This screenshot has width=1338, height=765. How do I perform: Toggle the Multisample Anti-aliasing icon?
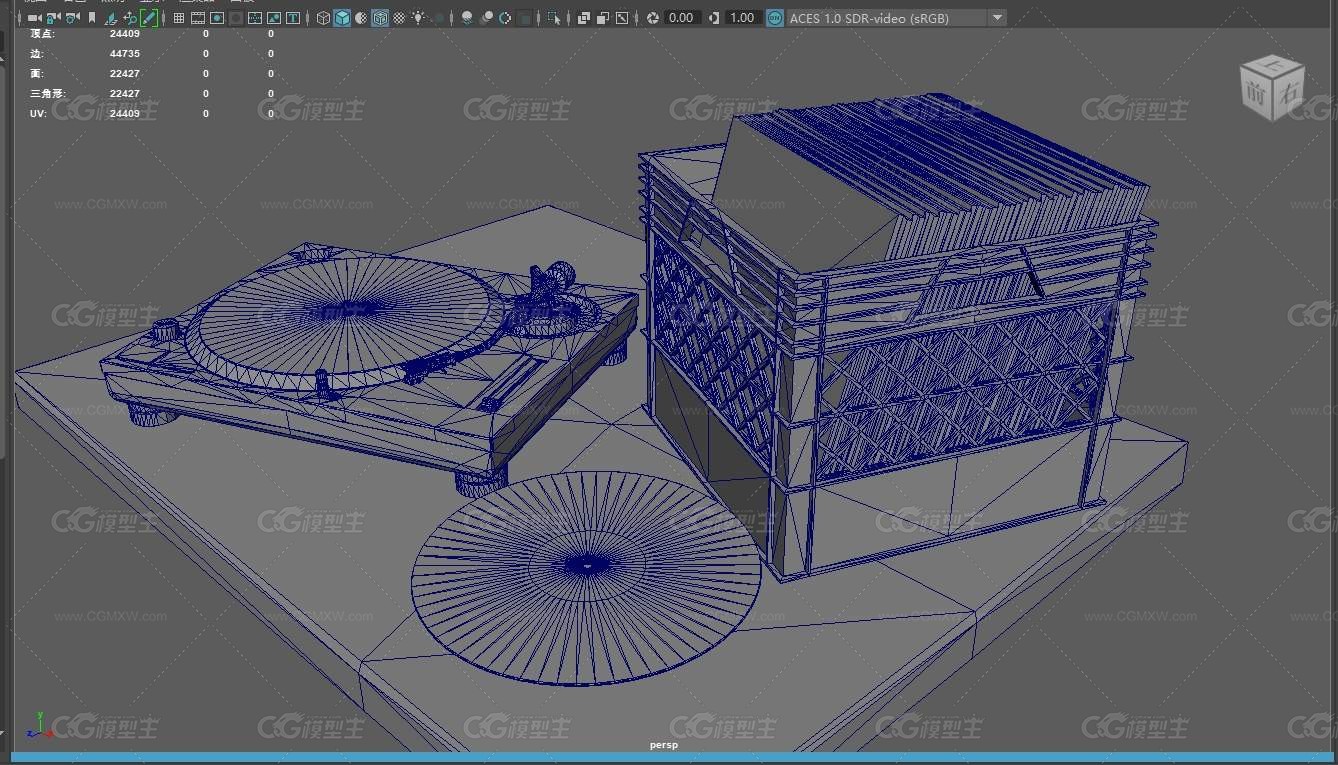505,18
